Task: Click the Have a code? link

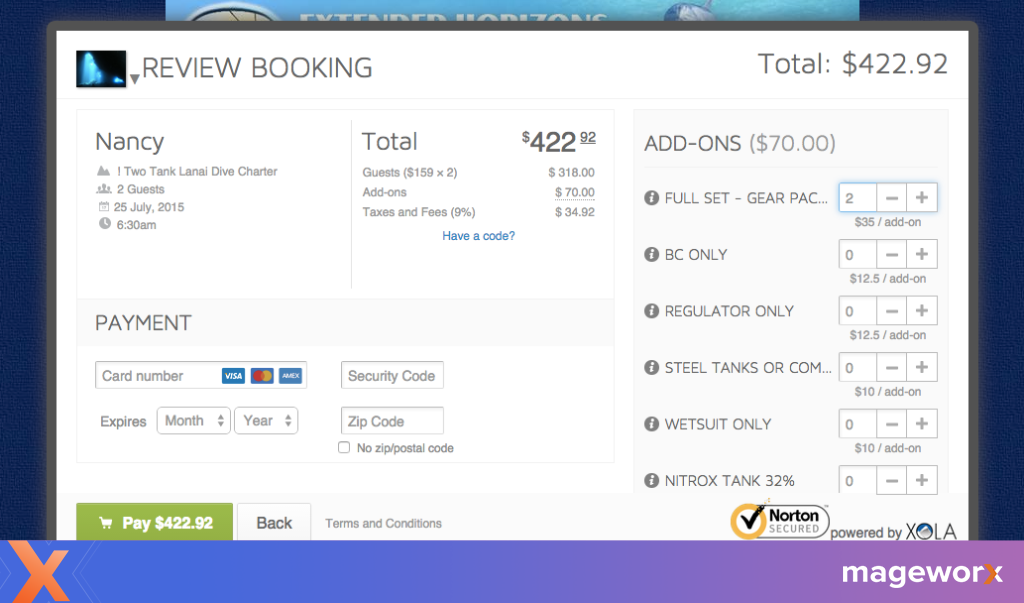Action: [x=479, y=236]
